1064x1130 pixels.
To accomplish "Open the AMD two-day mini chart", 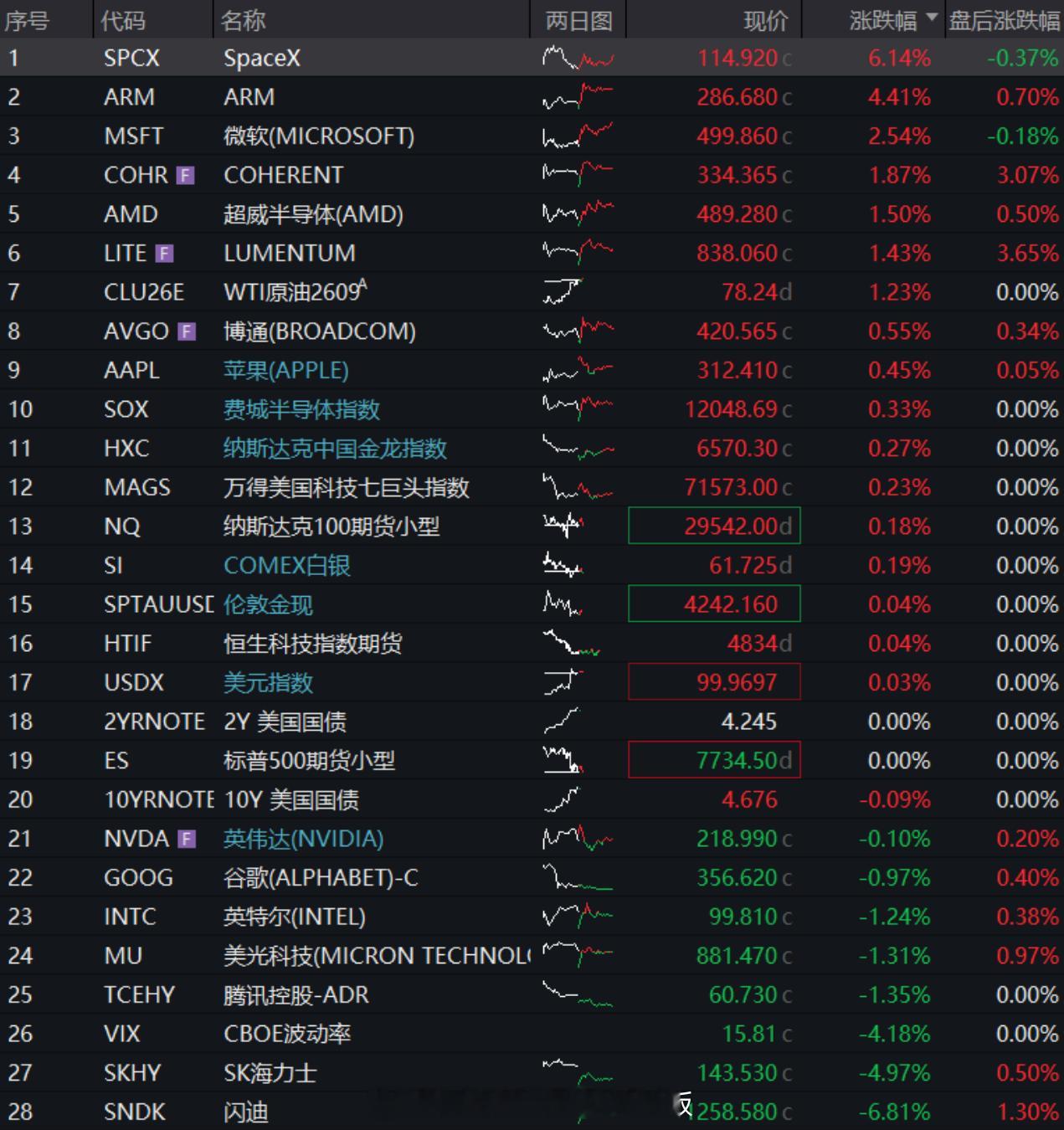I will tap(578, 214).
